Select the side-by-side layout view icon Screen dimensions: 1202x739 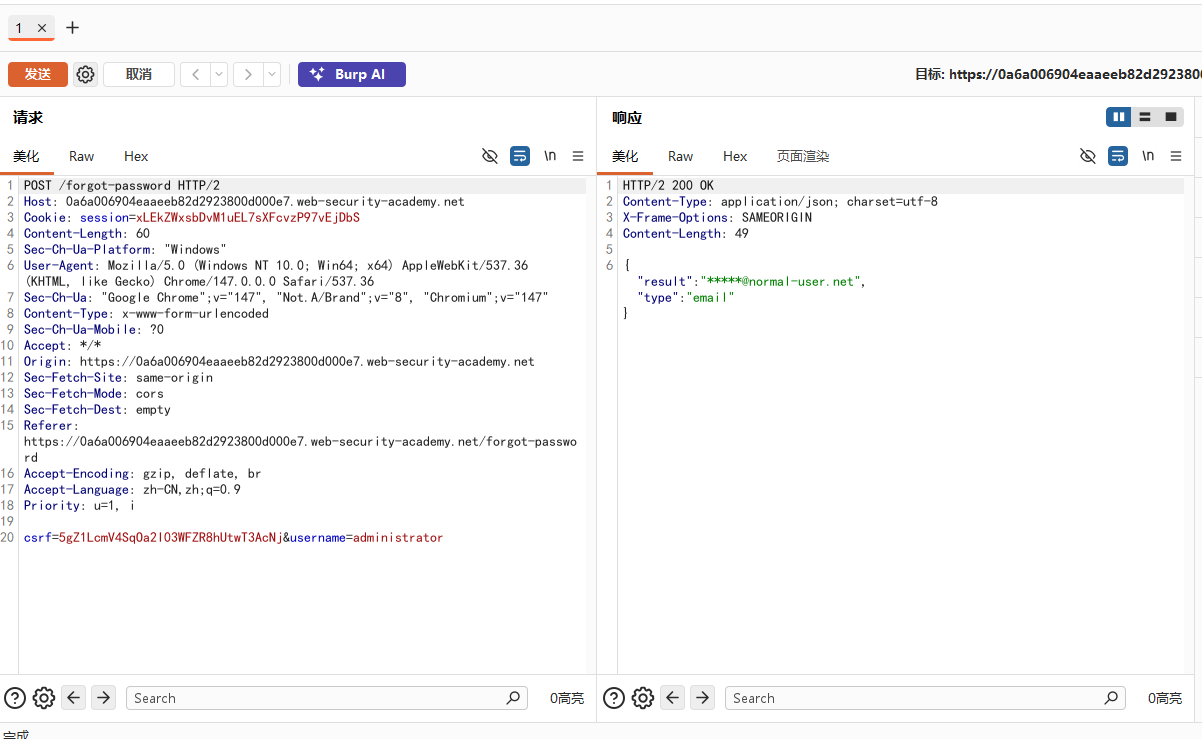pyautogui.click(x=1119, y=117)
